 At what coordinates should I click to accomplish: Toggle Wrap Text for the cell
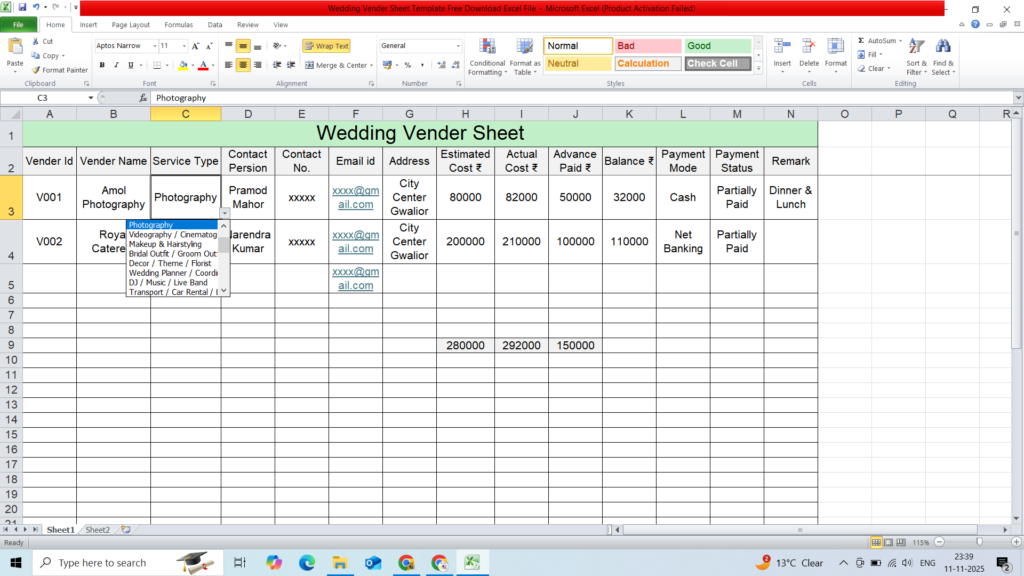pyautogui.click(x=326, y=46)
